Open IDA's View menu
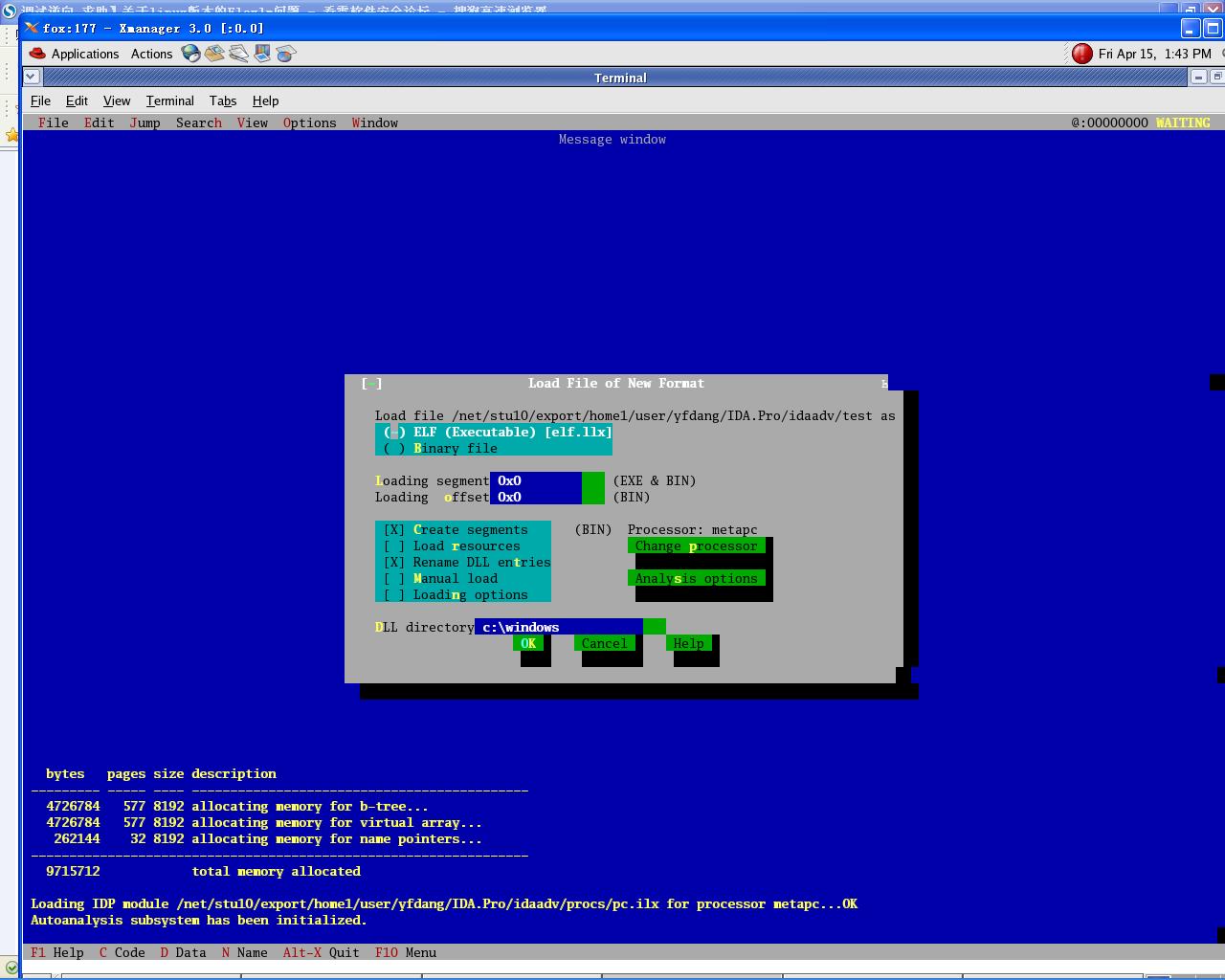Viewport: 1225px width, 980px height. 253,122
